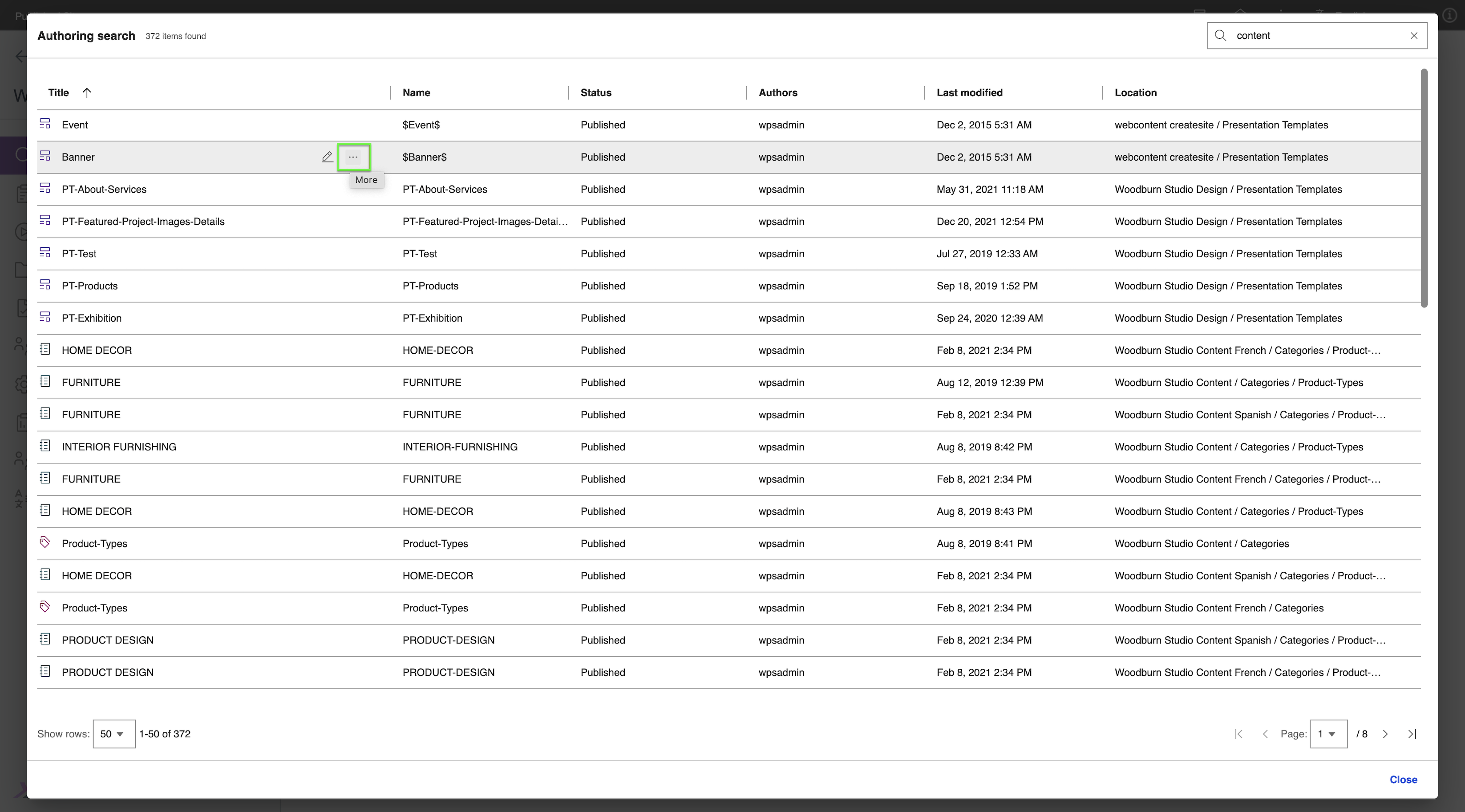Open the INTERIOR FURNISHING row
1465x812 pixels.
(119, 447)
